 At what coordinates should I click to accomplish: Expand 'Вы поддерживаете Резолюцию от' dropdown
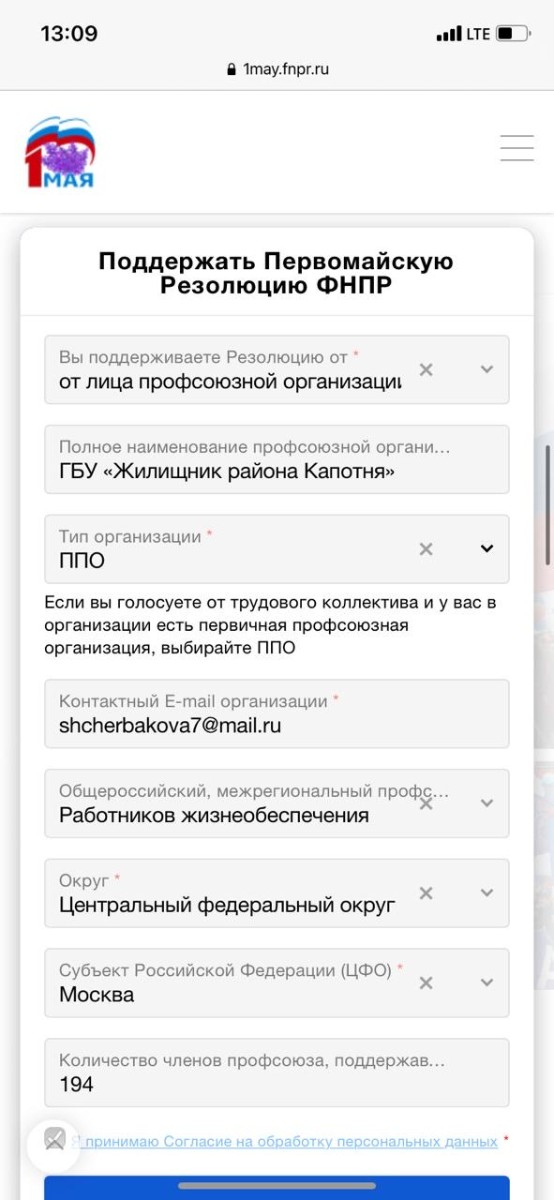click(487, 369)
